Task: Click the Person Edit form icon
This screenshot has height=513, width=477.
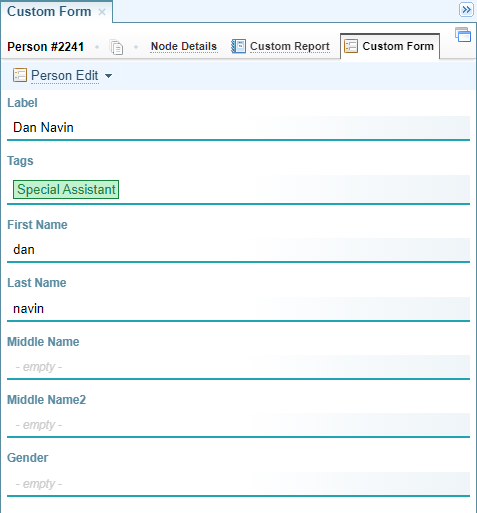Action: tap(20, 75)
